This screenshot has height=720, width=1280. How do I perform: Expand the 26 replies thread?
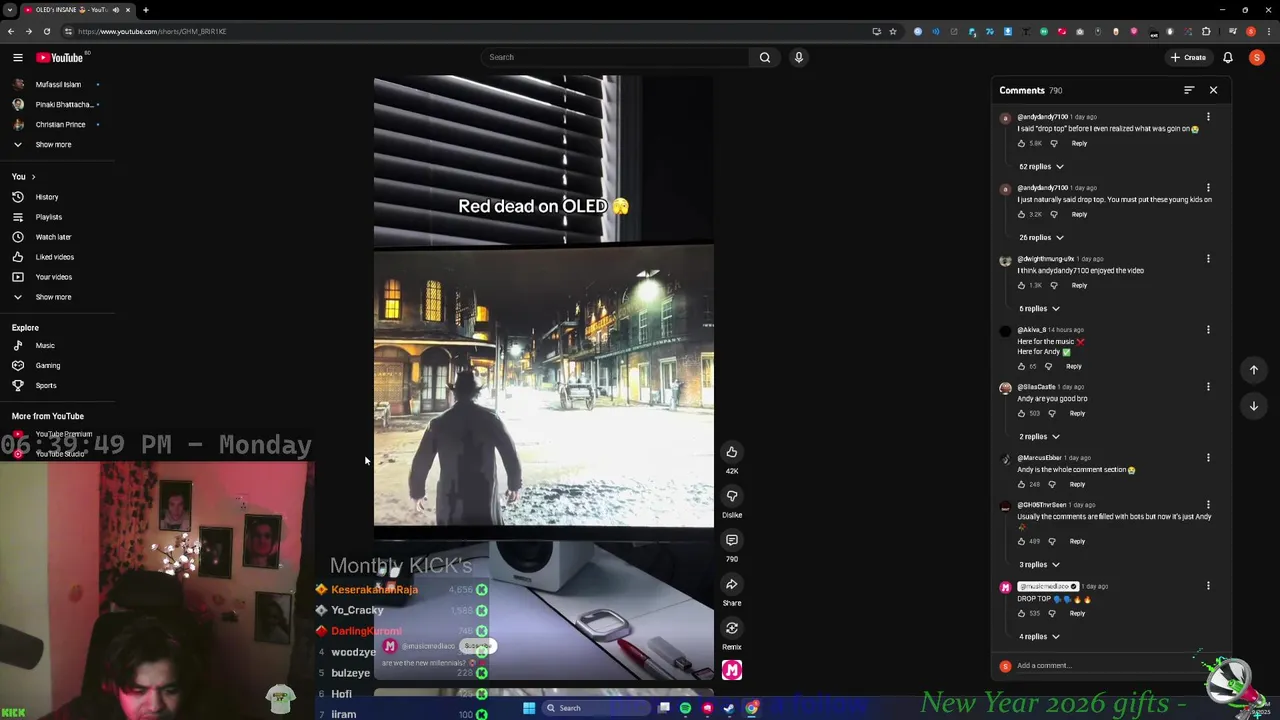[1041, 237]
